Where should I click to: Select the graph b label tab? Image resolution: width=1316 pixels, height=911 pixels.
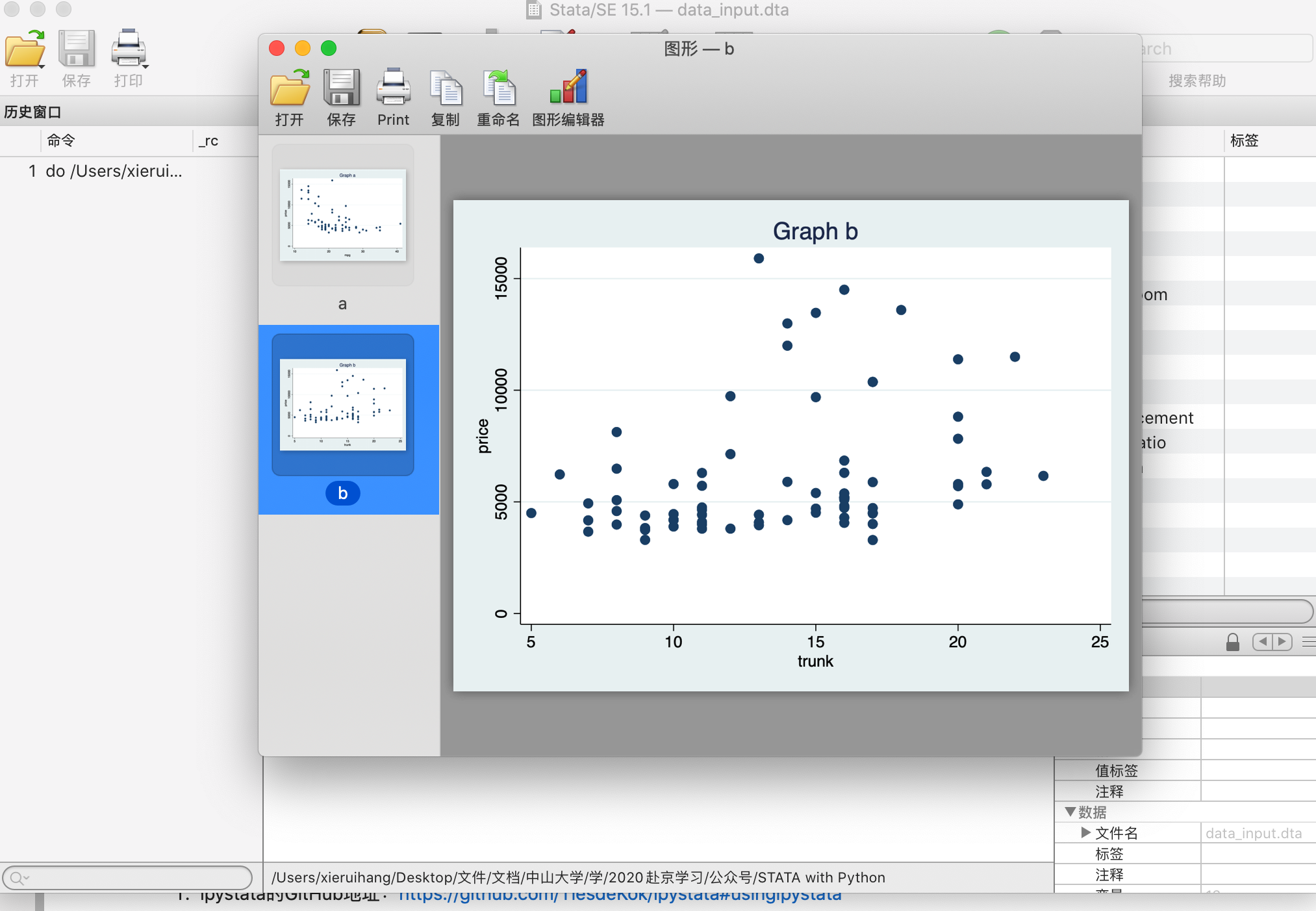[342, 493]
